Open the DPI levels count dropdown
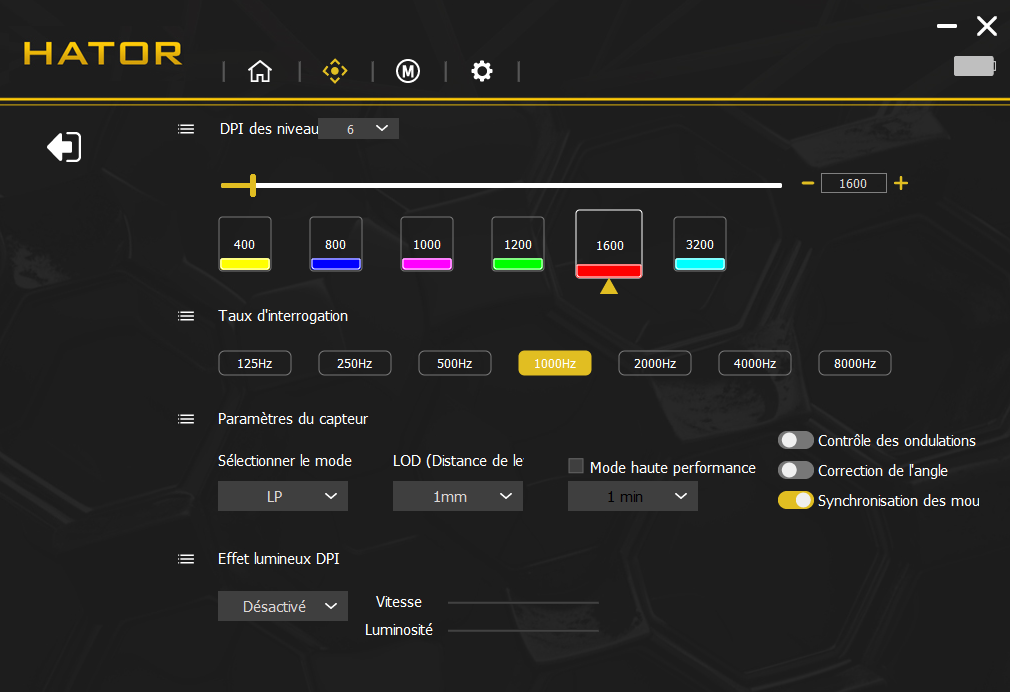The image size is (1010, 692). pos(359,129)
